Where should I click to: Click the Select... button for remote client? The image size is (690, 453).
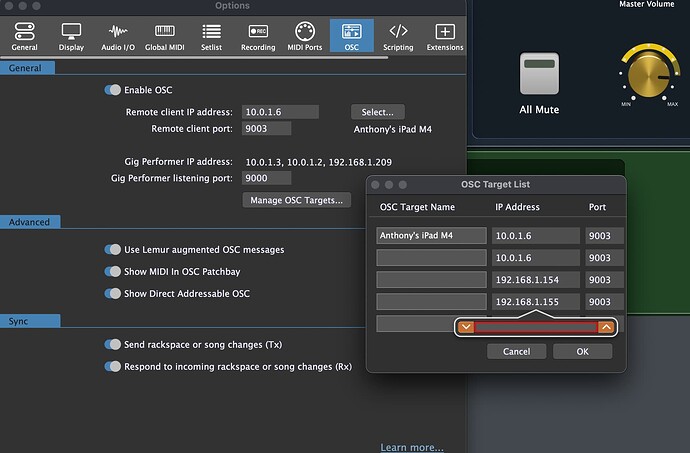pos(378,112)
